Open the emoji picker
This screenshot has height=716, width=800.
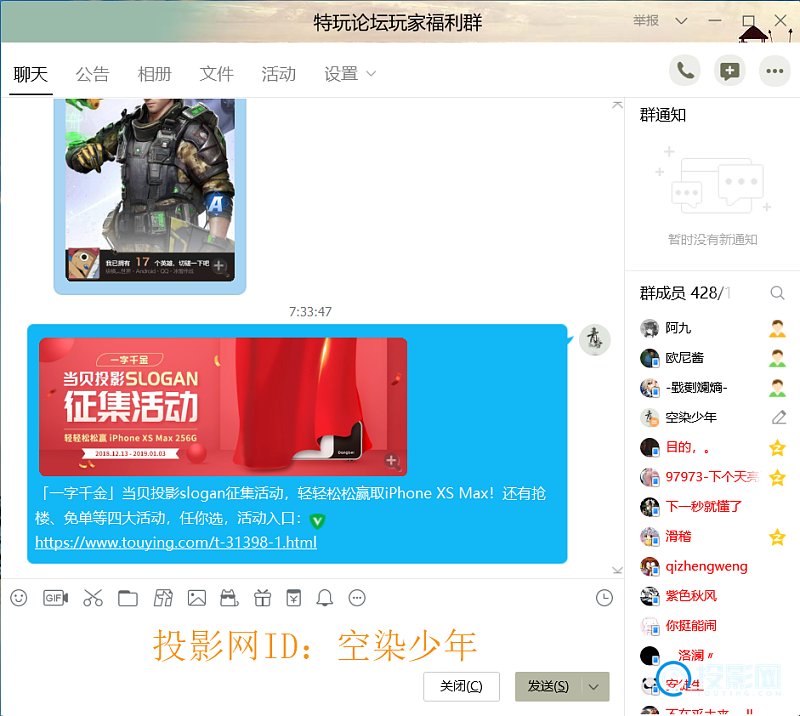[x=19, y=598]
